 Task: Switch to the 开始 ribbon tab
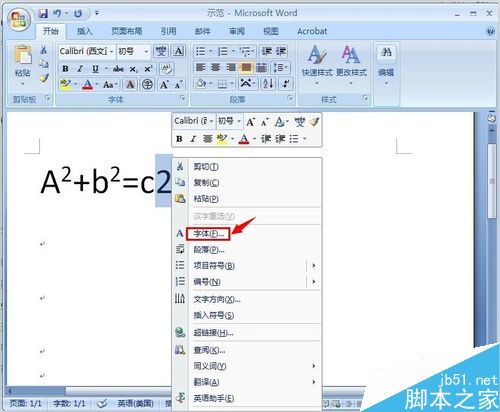tap(51, 31)
